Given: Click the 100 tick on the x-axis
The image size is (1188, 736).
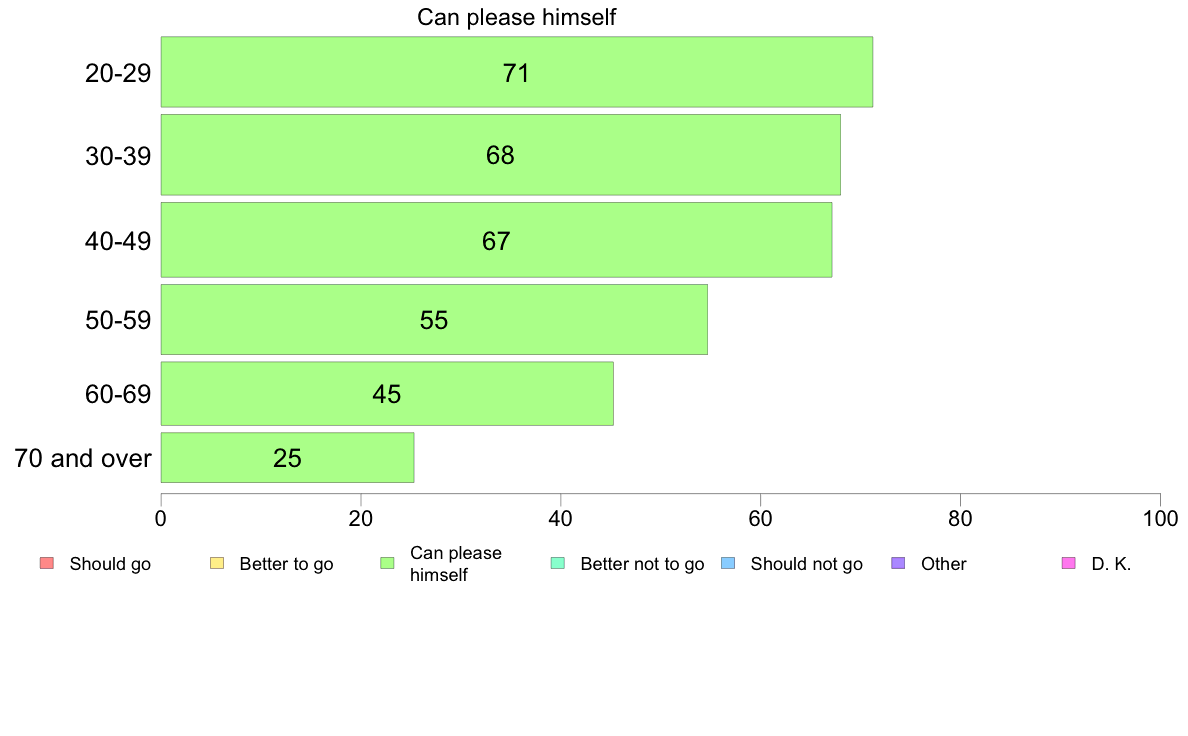Looking at the screenshot, I should tap(1160, 518).
